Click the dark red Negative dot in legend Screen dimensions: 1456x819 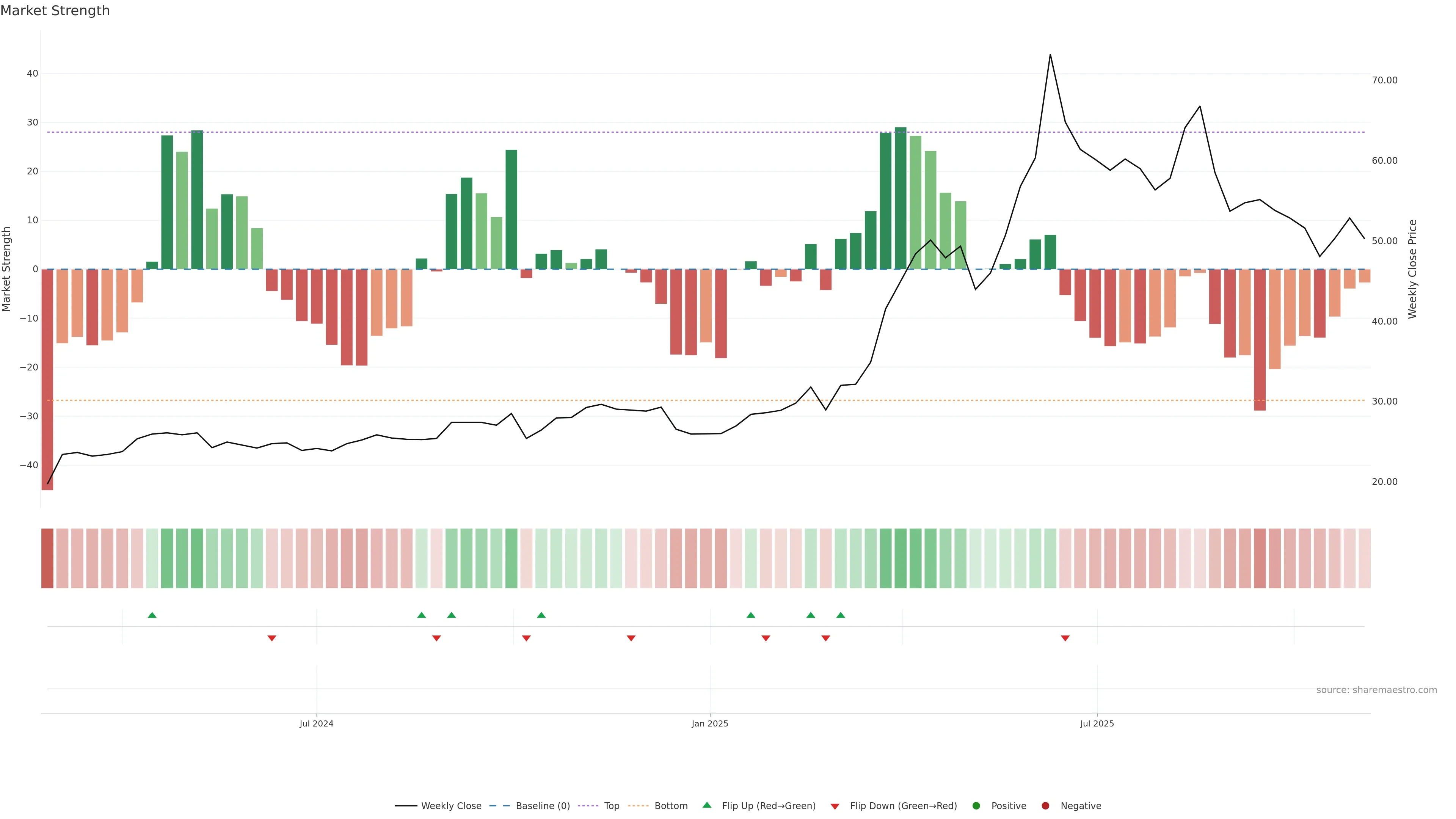tap(1045, 806)
